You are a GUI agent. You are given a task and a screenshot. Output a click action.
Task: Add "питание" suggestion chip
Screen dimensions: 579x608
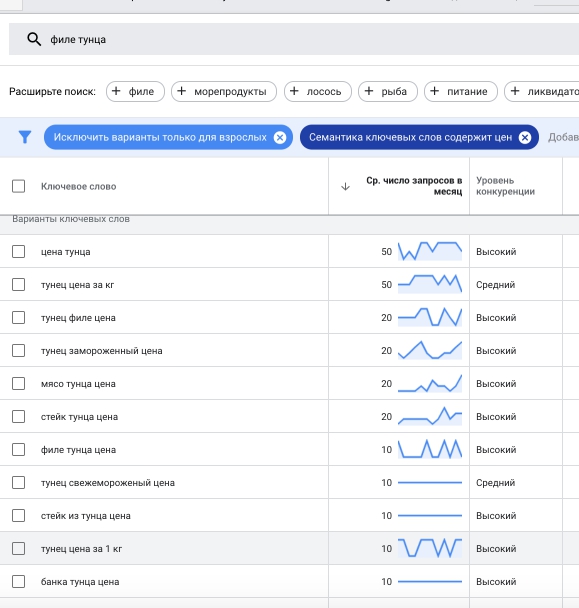coord(461,92)
